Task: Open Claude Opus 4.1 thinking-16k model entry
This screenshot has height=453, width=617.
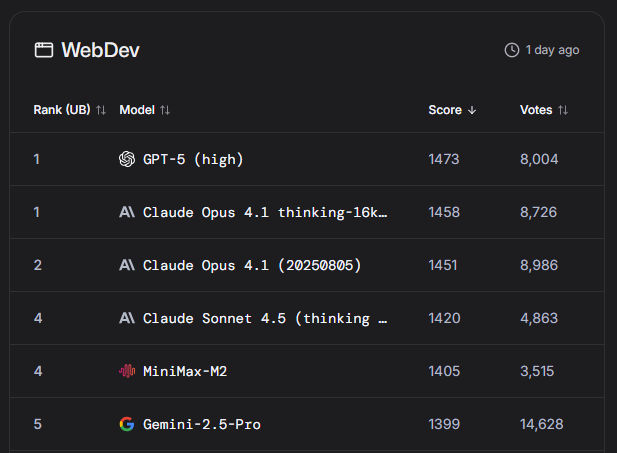Action: click(x=265, y=213)
